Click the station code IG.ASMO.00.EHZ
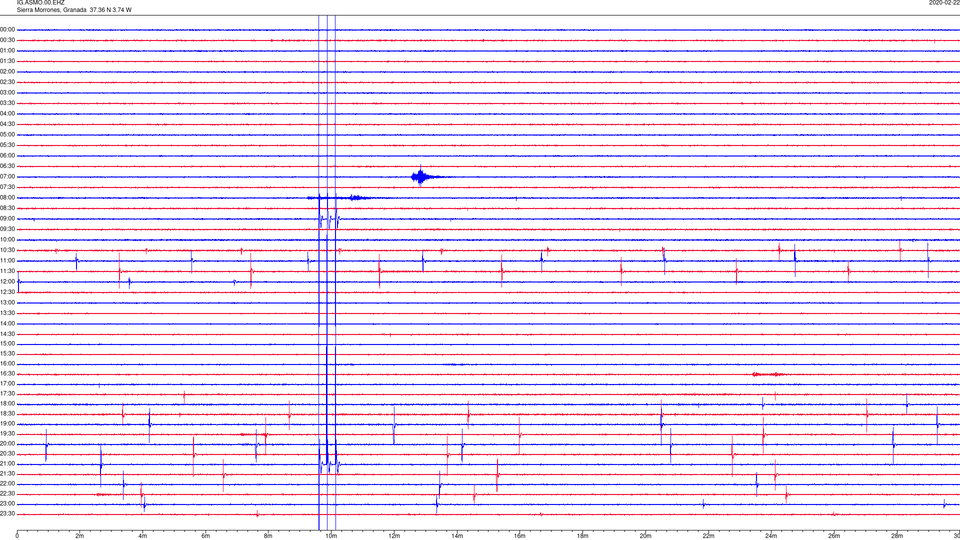The height and width of the screenshot is (540, 960). [x=40, y=2]
